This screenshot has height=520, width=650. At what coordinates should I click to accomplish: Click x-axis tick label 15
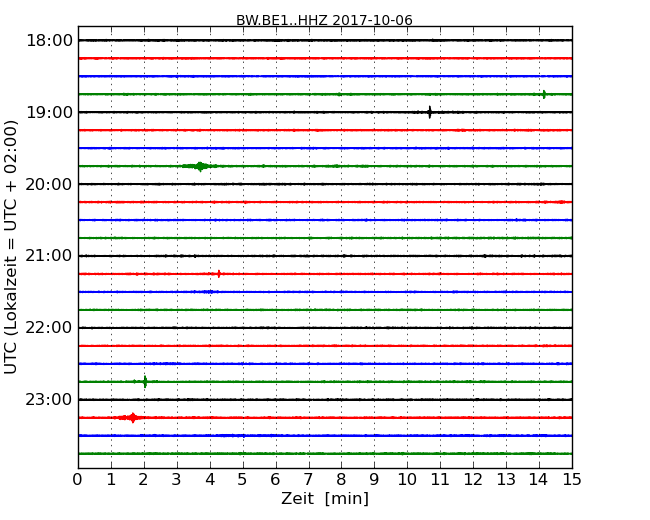coord(572,479)
